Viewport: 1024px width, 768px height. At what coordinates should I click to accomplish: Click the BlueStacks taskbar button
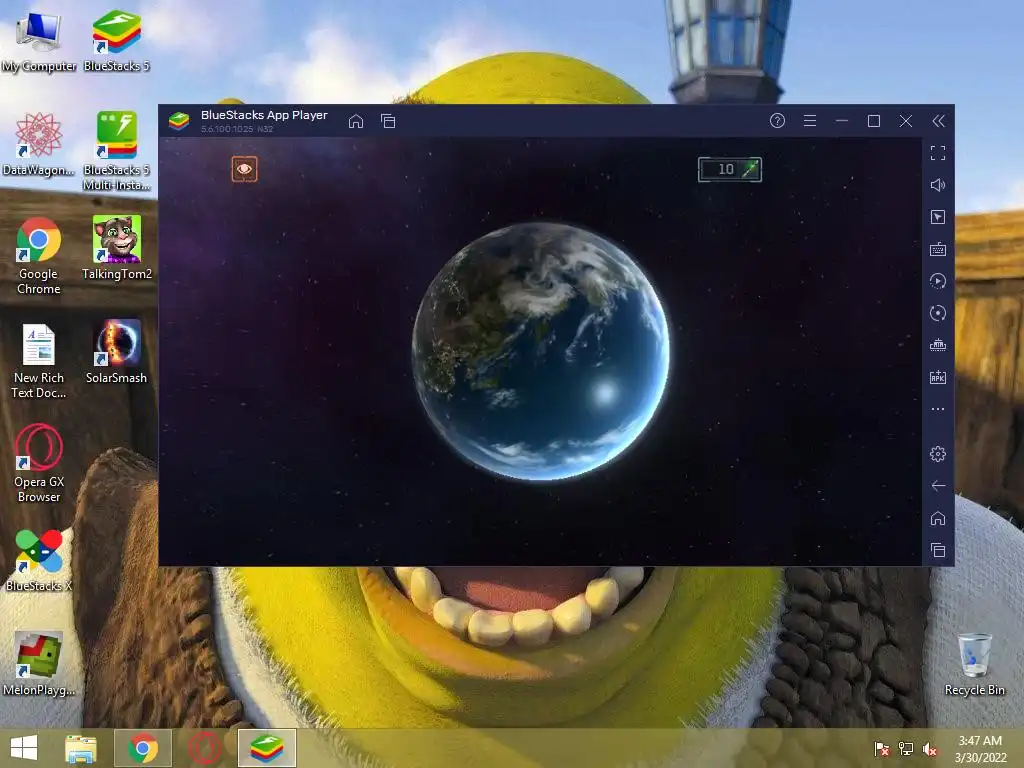coord(266,748)
